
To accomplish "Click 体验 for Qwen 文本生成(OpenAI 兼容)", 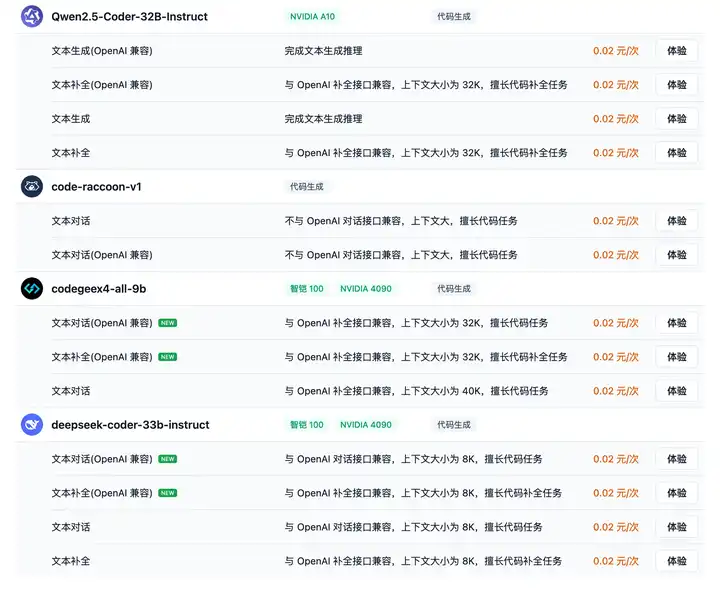I will click(x=677, y=51).
